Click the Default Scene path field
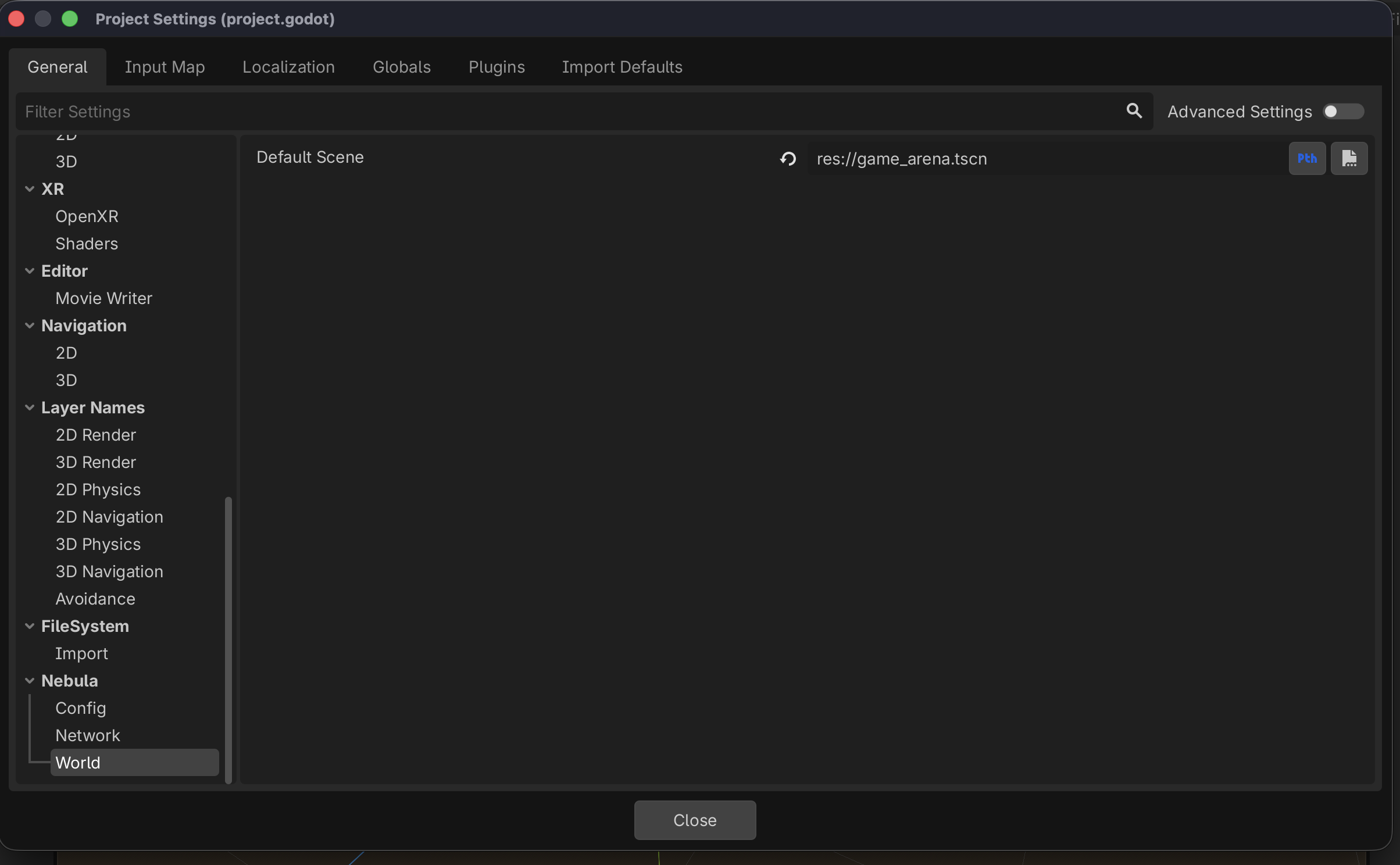This screenshot has height=865, width=1400. [1047, 159]
